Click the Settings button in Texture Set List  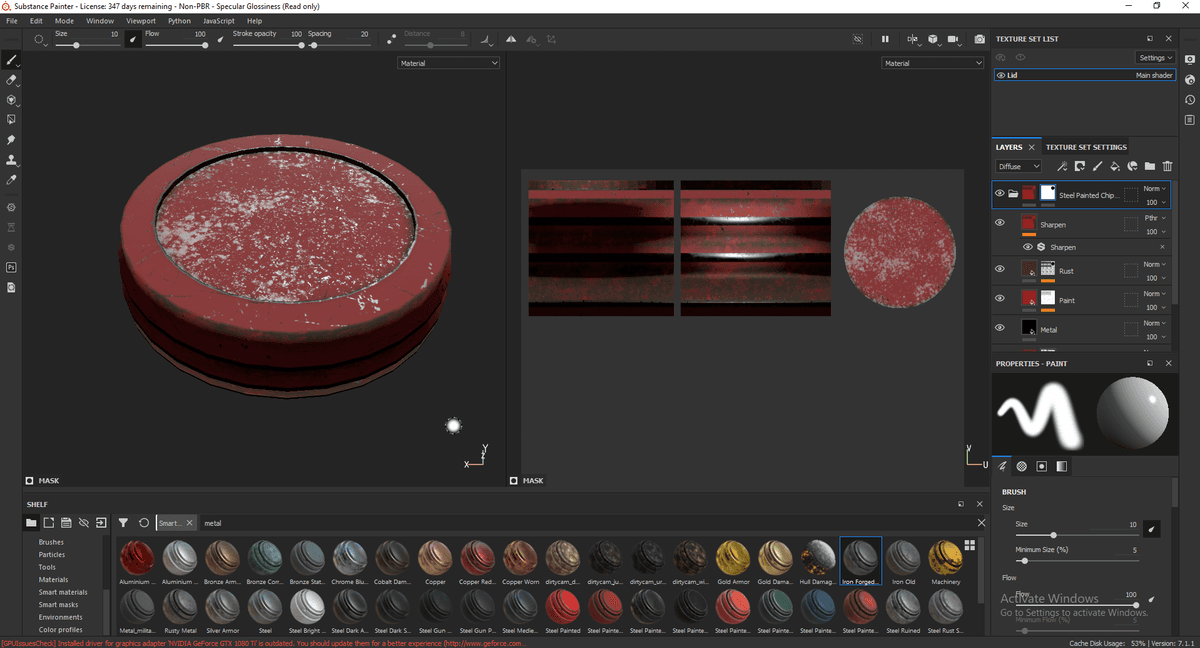[1155, 57]
